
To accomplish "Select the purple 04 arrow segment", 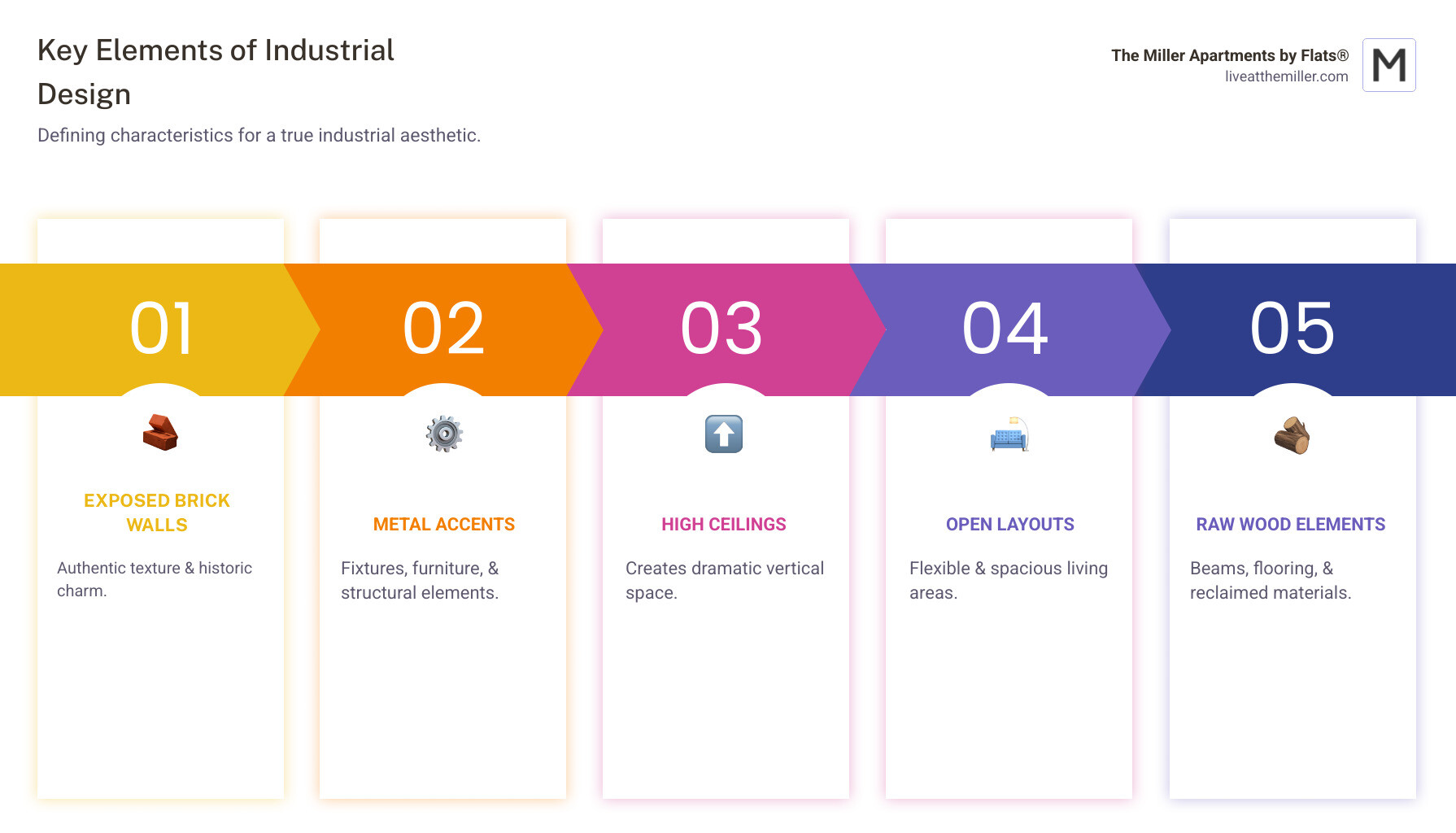I will coord(1006,329).
